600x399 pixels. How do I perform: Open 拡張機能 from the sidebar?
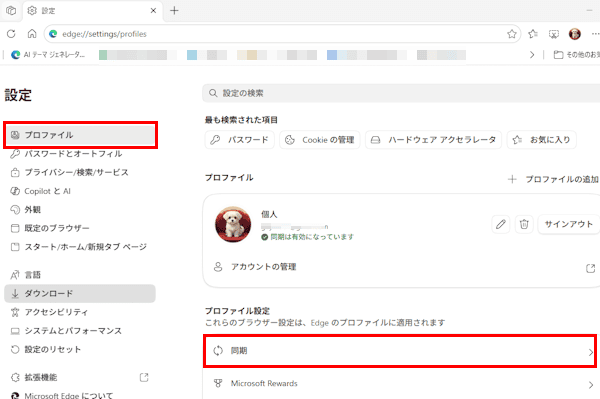click(x=80, y=378)
